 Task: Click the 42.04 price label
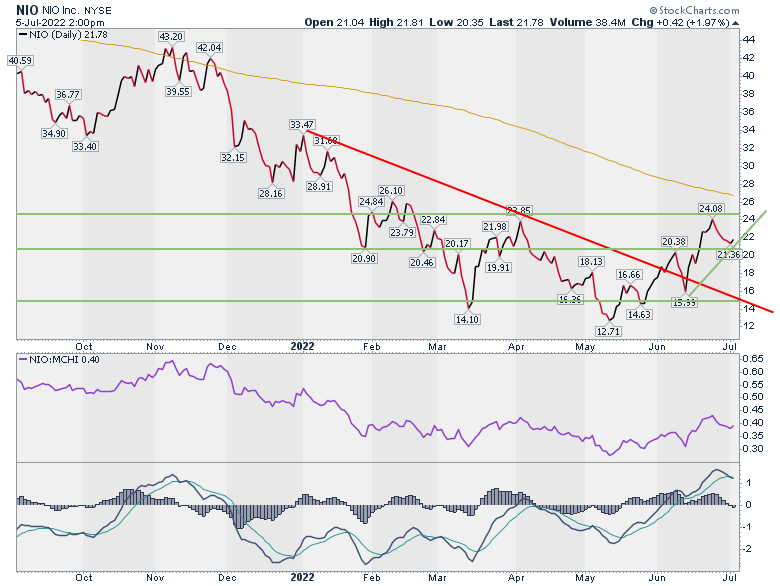coord(209,48)
